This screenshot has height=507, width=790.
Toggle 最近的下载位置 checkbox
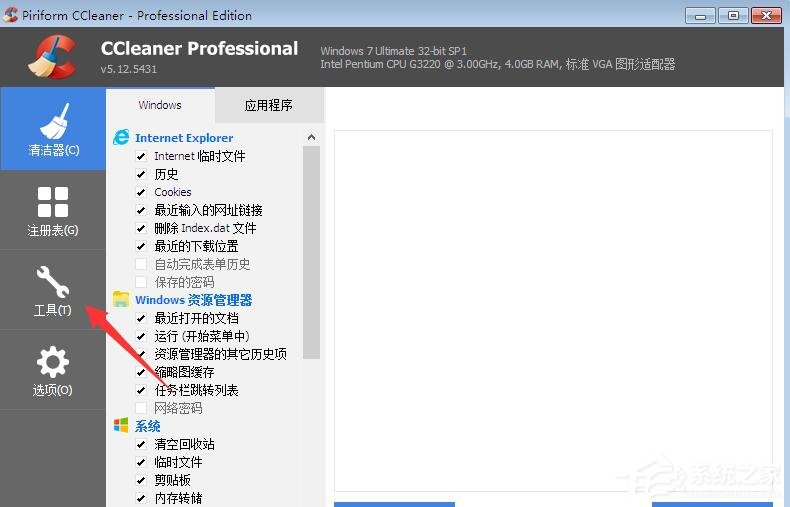click(141, 246)
